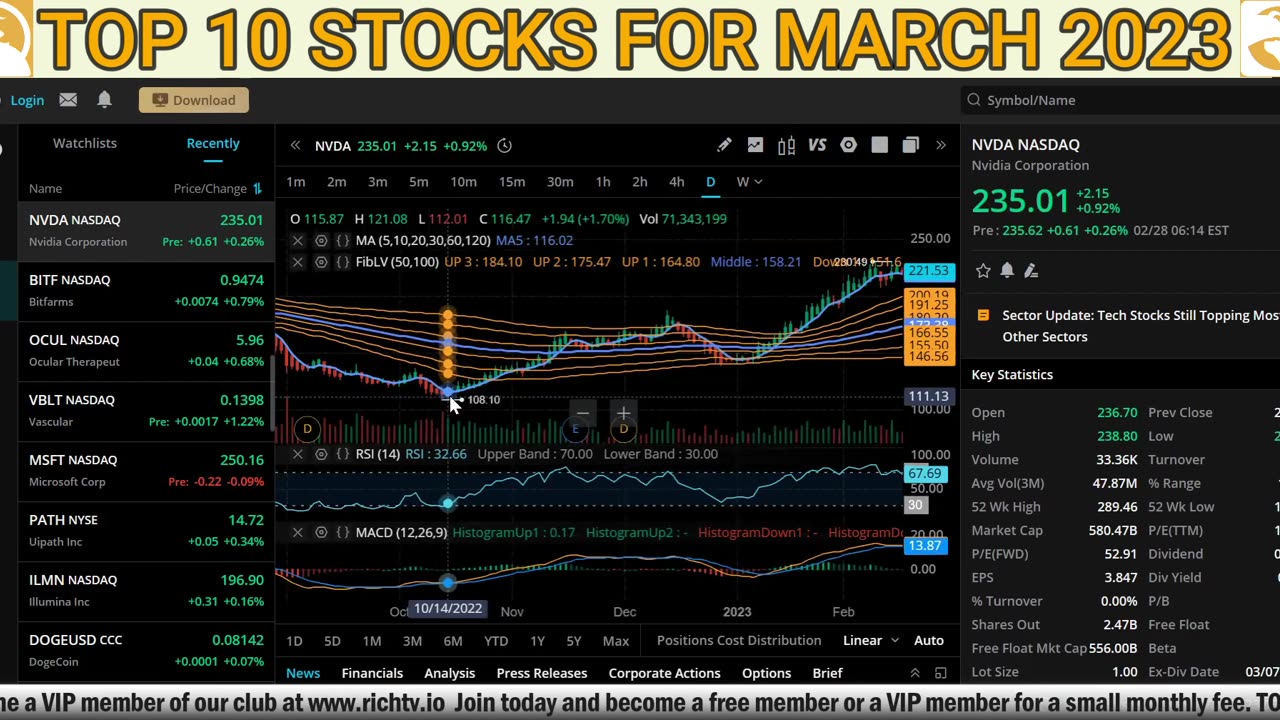Select the Max range button
This screenshot has height=720, width=1280.
click(x=616, y=641)
